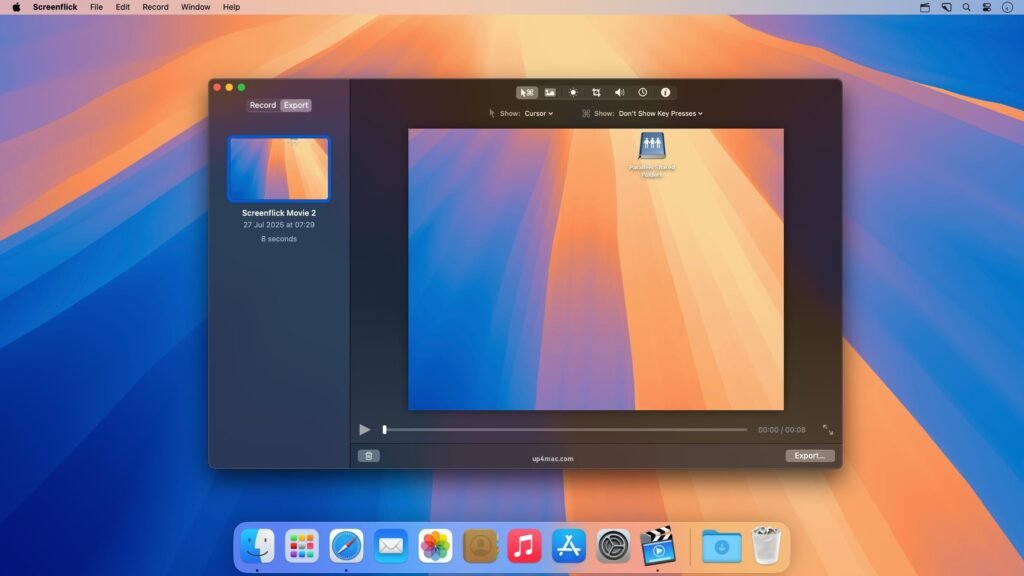Screen dimensions: 1024x576
Task: Open the audio speaker icon in toolbar
Action: [x=621, y=92]
